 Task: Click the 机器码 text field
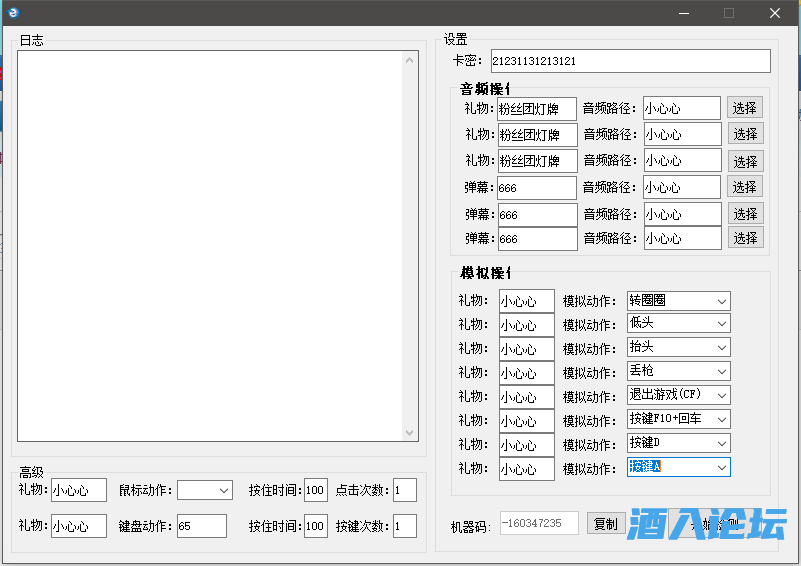(x=538, y=523)
